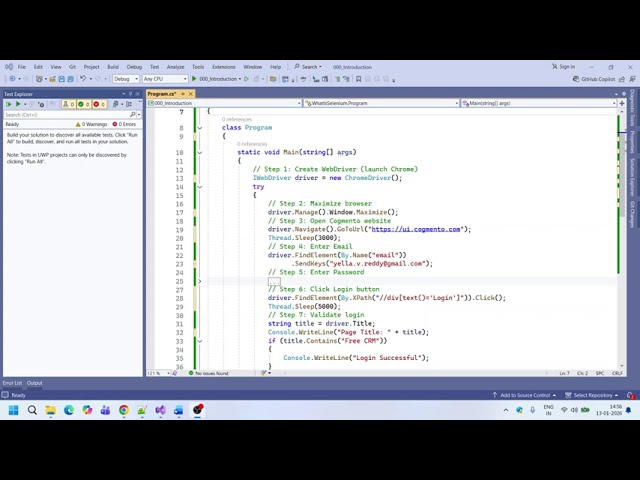The height and width of the screenshot is (480, 640).
Task: Toggle the failed tests filter in Test Explorer
Action: point(99,104)
